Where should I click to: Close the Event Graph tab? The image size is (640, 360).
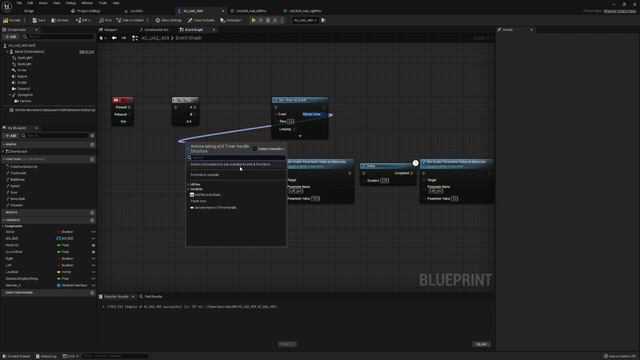tap(213, 30)
